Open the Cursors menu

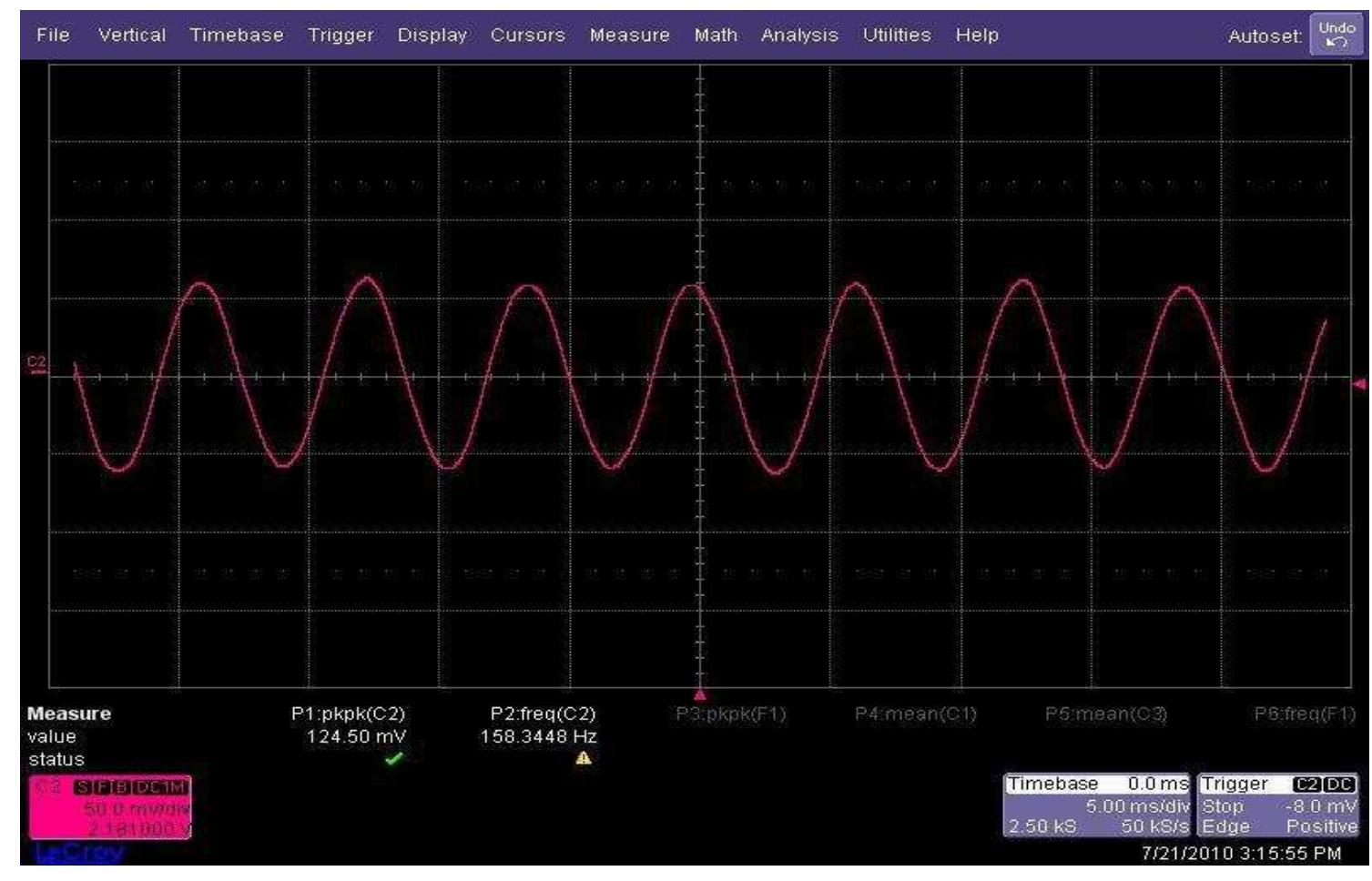(528, 35)
